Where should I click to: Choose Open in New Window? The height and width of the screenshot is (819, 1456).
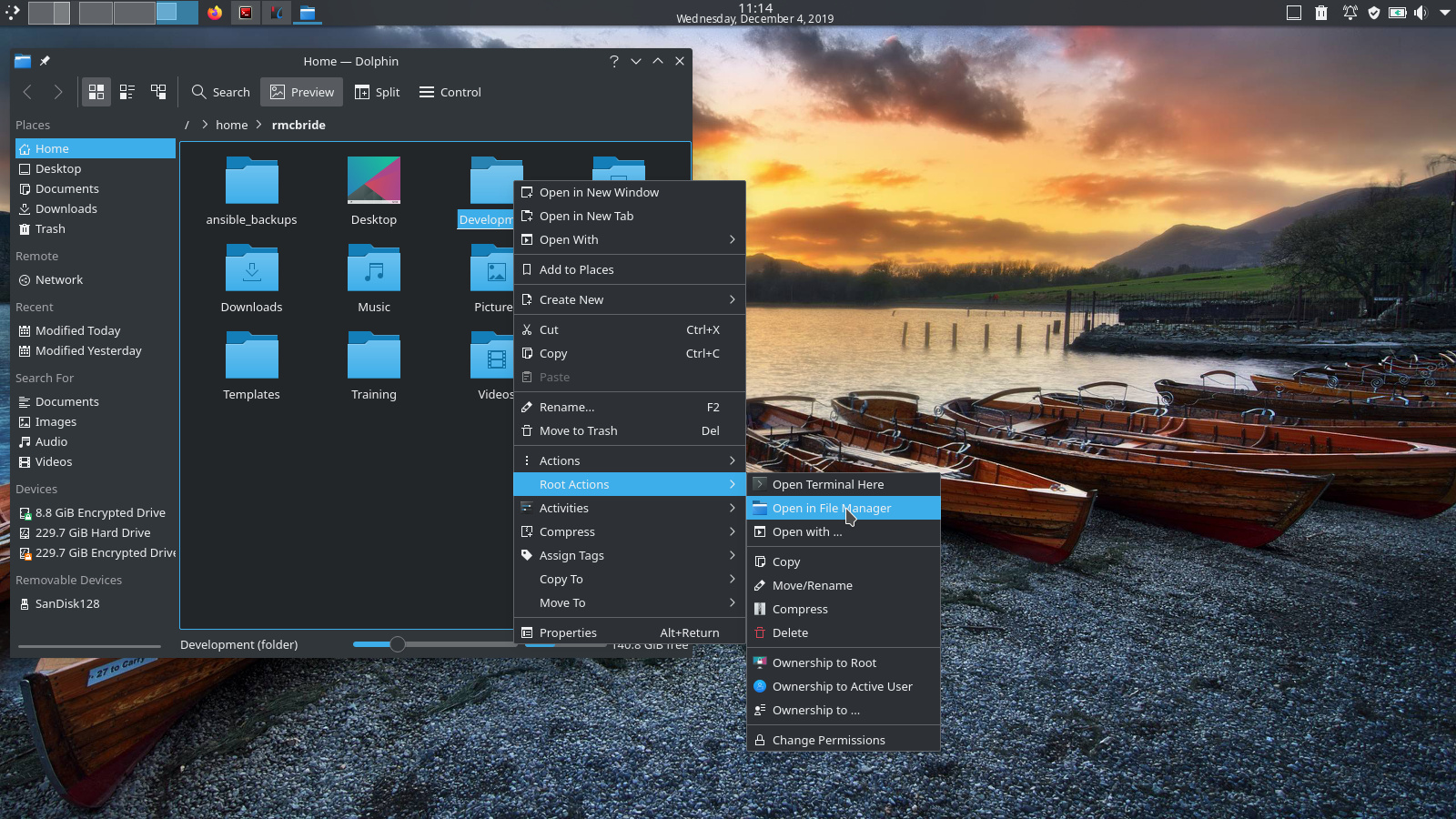click(630, 192)
